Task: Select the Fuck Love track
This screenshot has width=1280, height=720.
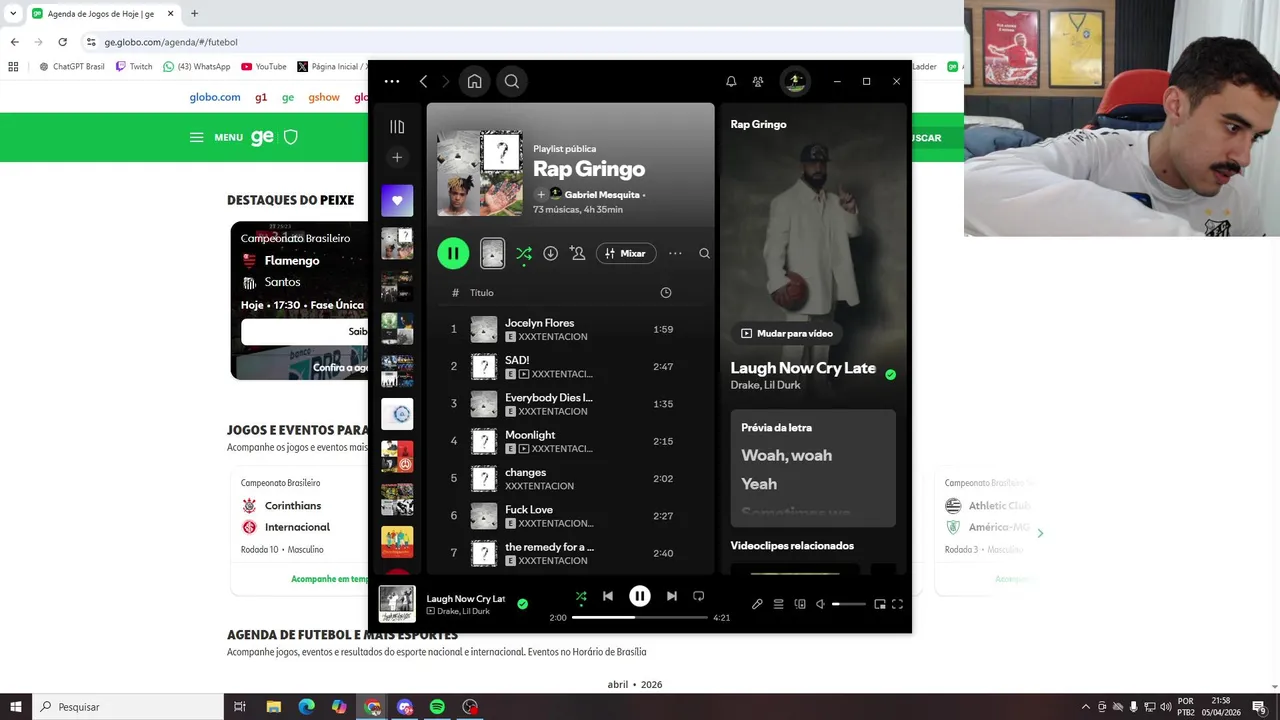Action: [x=570, y=516]
